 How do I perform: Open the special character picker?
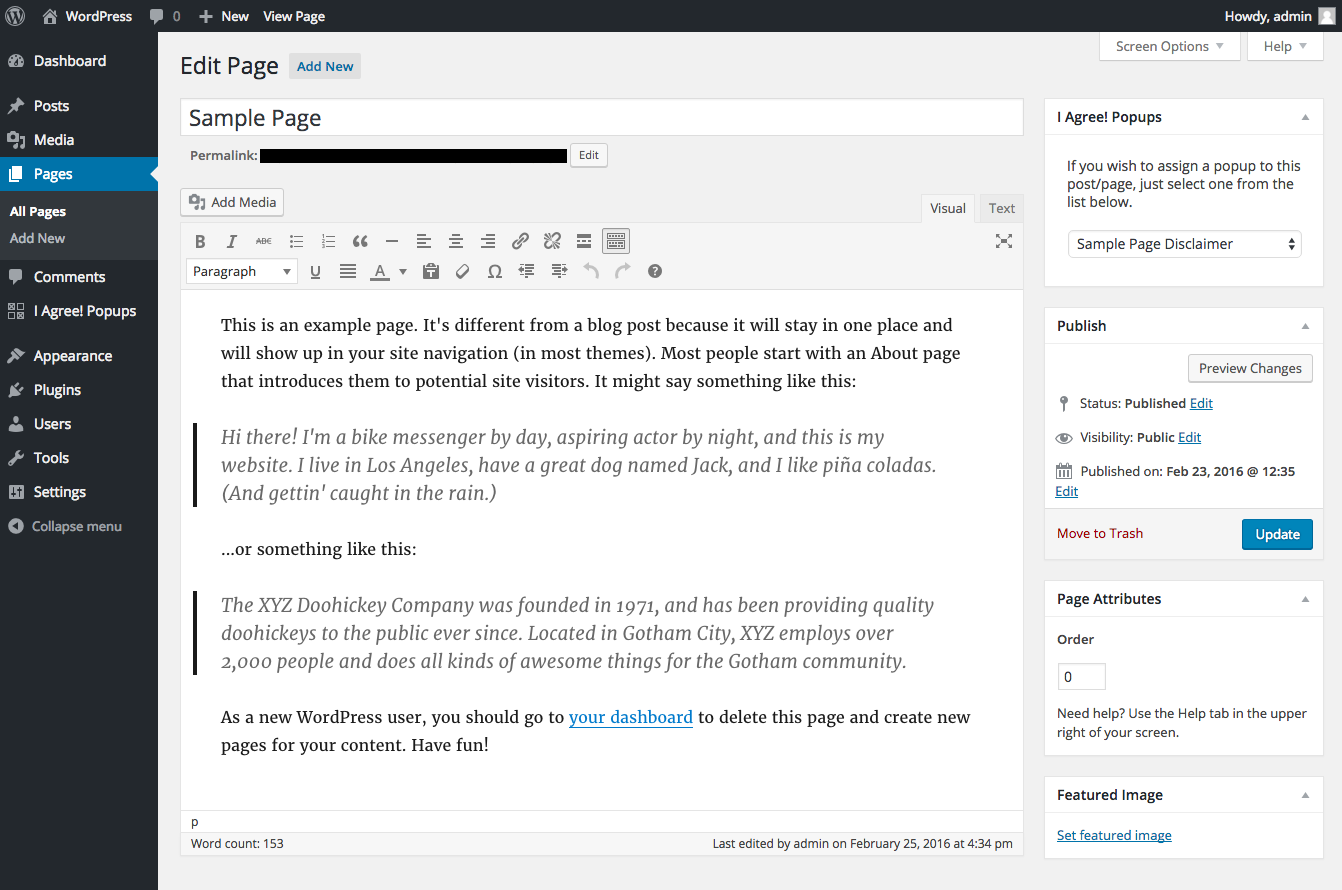(x=494, y=270)
